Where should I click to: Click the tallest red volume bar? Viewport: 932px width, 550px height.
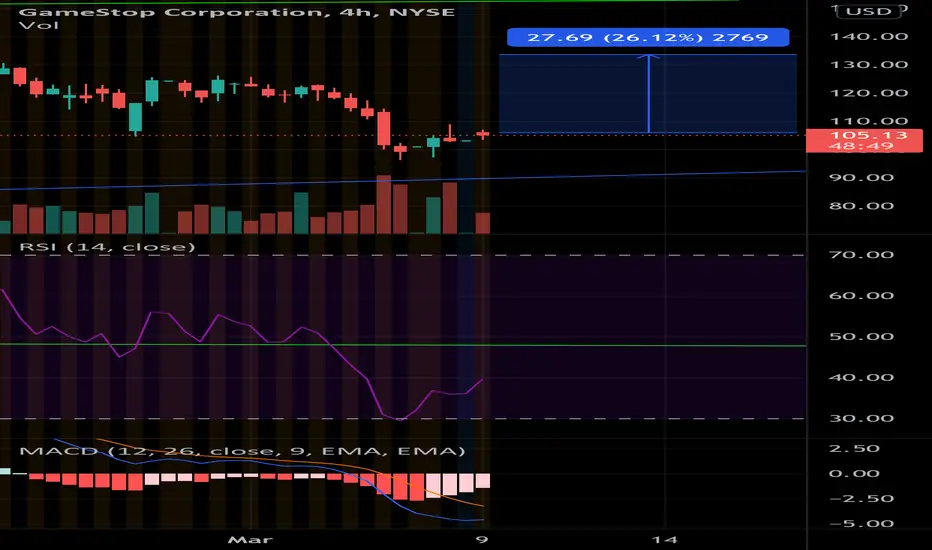[x=384, y=204]
